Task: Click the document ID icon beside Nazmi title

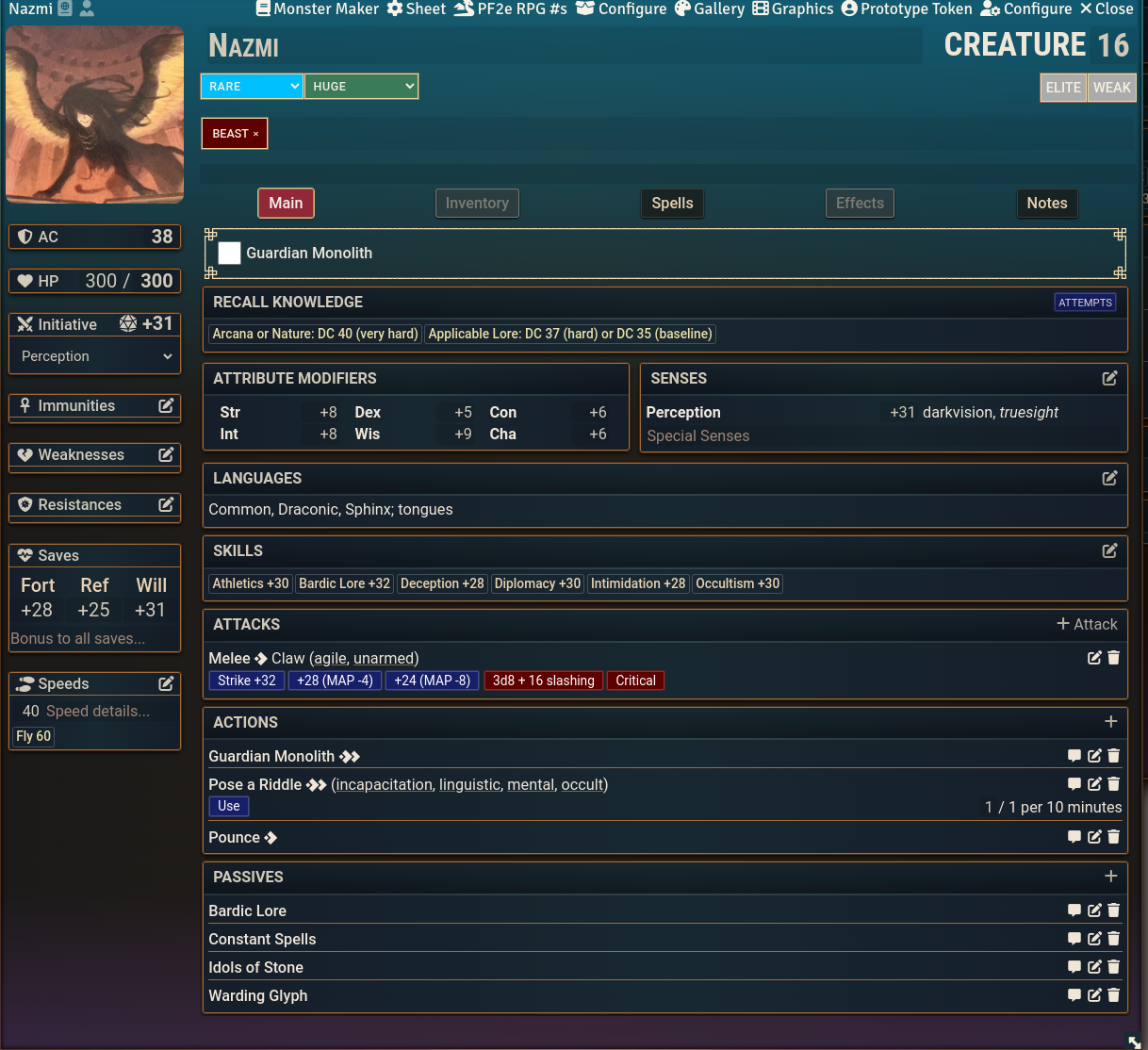Action: (x=65, y=8)
